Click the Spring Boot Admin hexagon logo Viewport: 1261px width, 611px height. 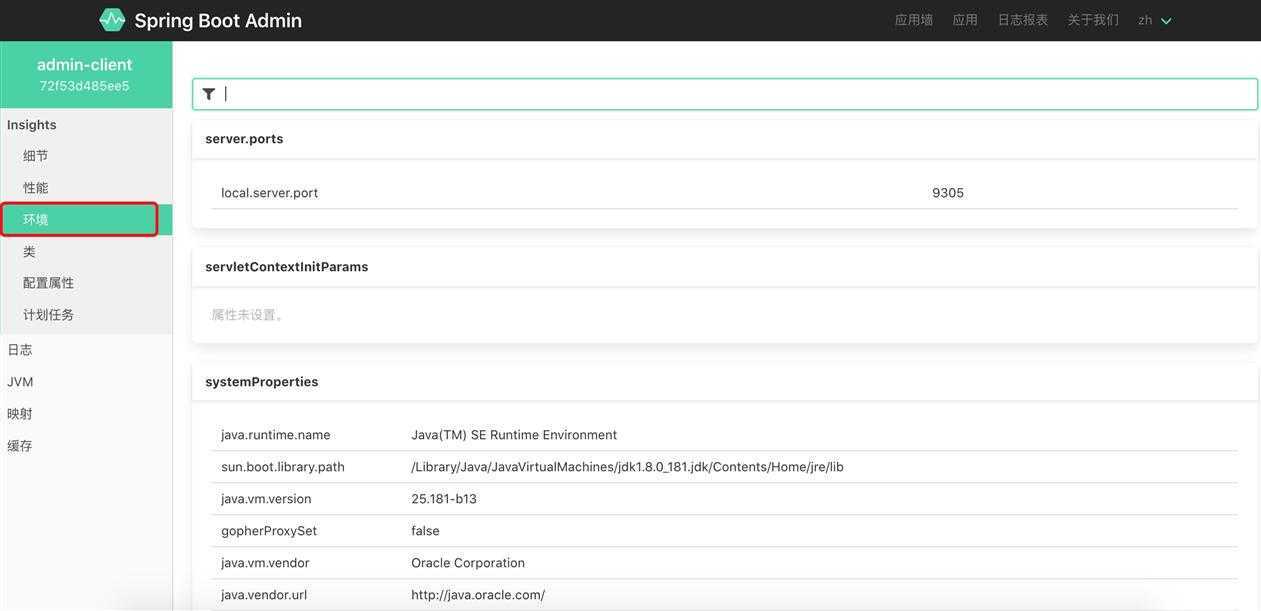[112, 20]
